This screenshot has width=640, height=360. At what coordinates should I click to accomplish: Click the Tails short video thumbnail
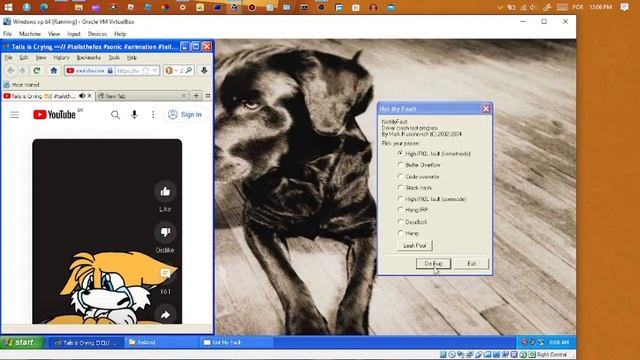tap(107, 231)
